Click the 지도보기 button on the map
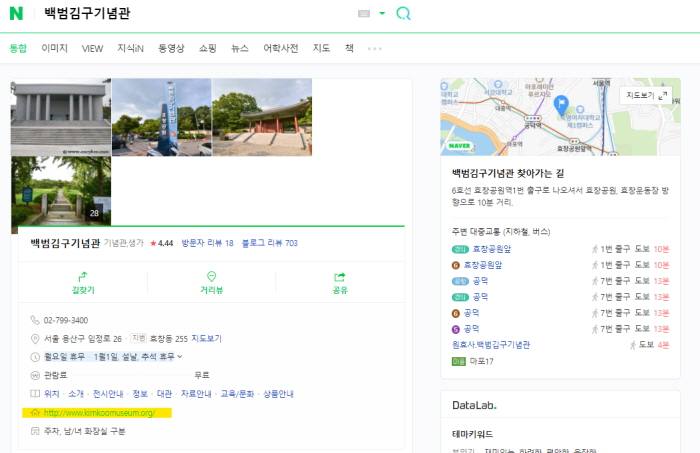Image resolution: width=700 pixels, height=453 pixels. (x=643, y=95)
